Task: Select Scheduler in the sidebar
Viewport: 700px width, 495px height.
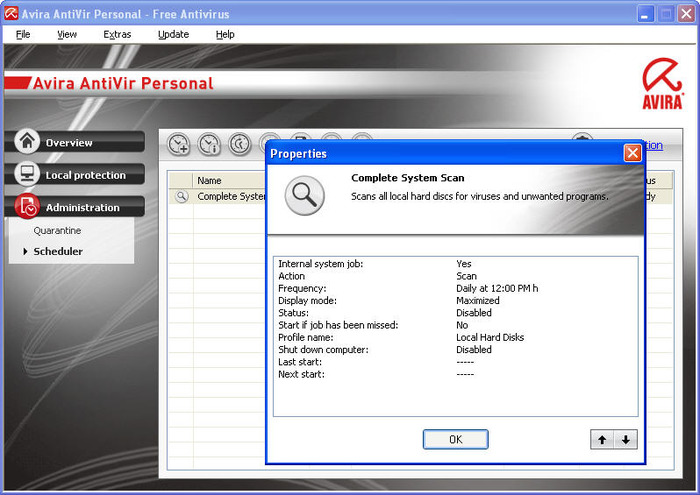Action: point(58,251)
